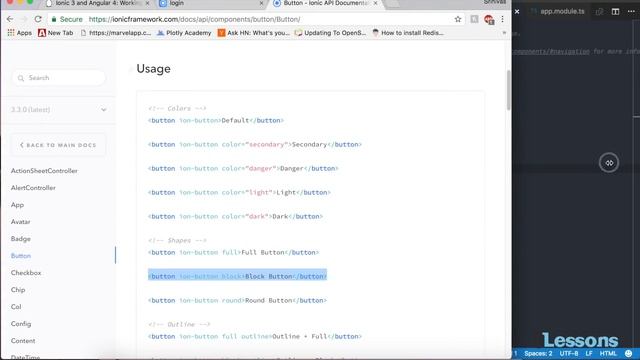This screenshot has width=640, height=360.
Task: Reload the page with the refresh icon
Action: coord(38,19)
